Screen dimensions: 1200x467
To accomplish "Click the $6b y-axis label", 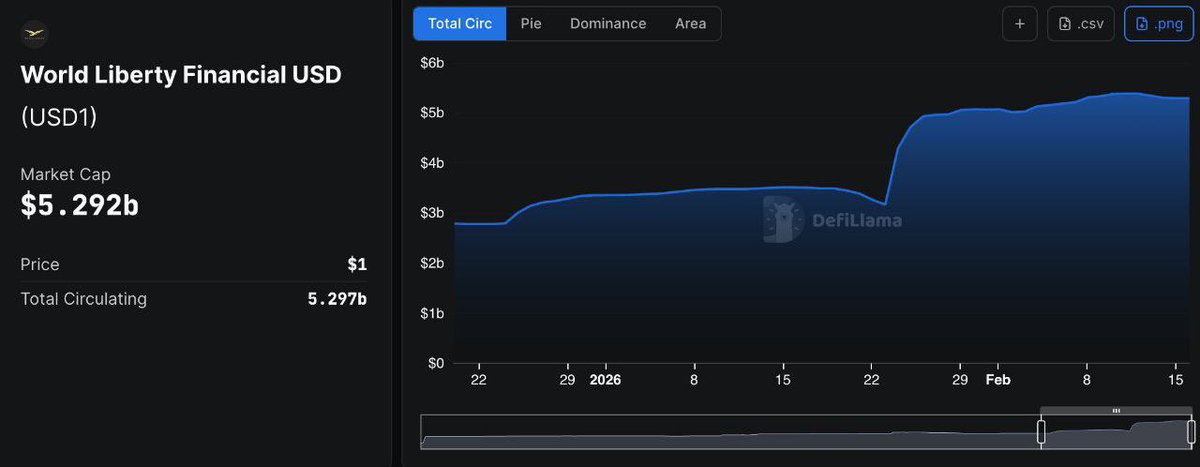I will point(431,63).
